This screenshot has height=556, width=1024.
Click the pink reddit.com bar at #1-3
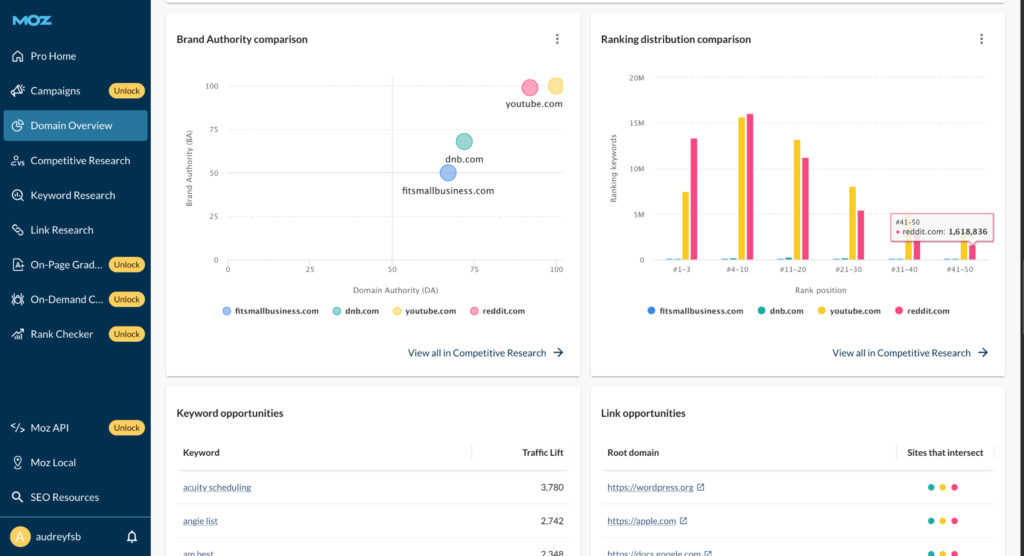pos(694,199)
